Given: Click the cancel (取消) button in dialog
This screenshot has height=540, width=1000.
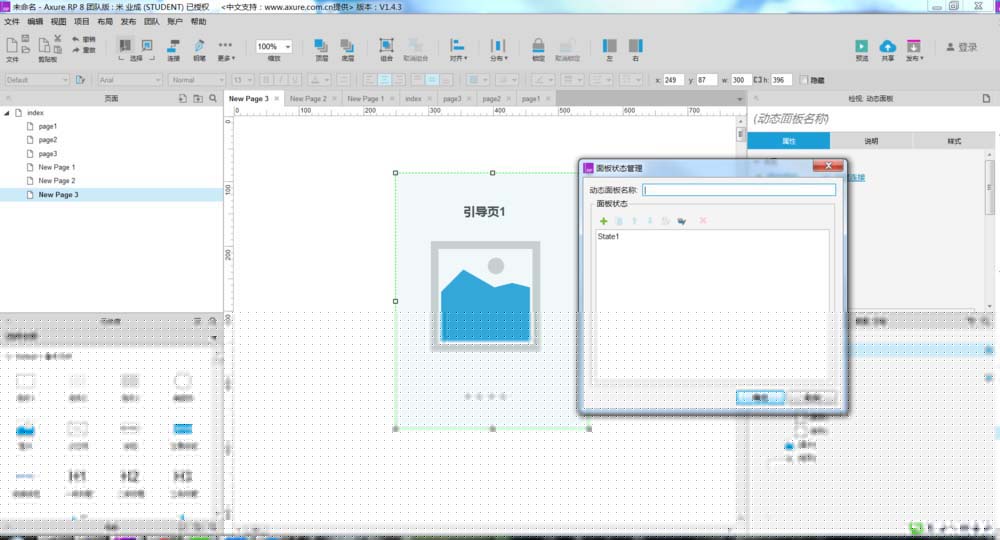Looking at the screenshot, I should coord(812,397).
